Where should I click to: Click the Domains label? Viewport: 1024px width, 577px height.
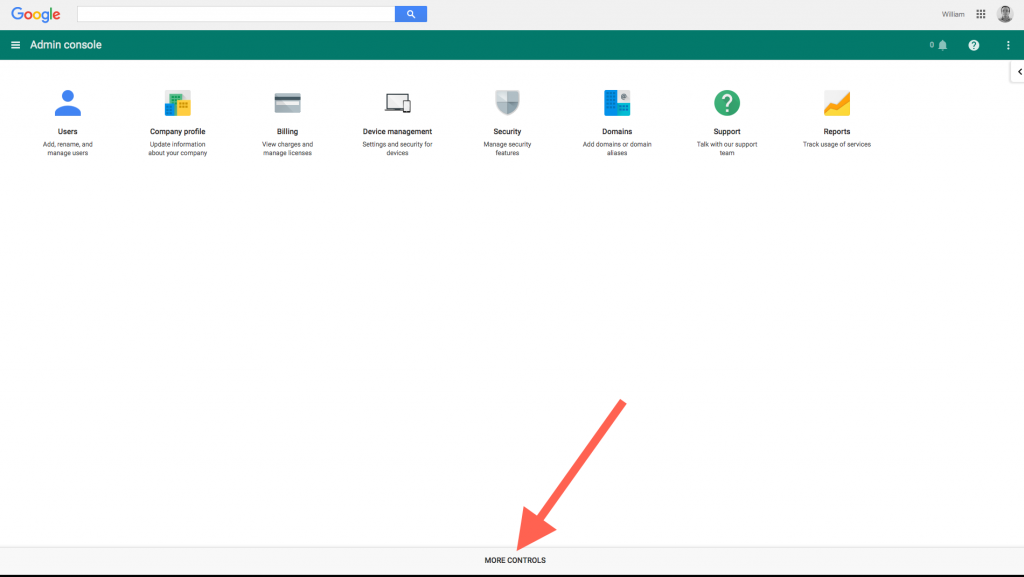(617, 131)
